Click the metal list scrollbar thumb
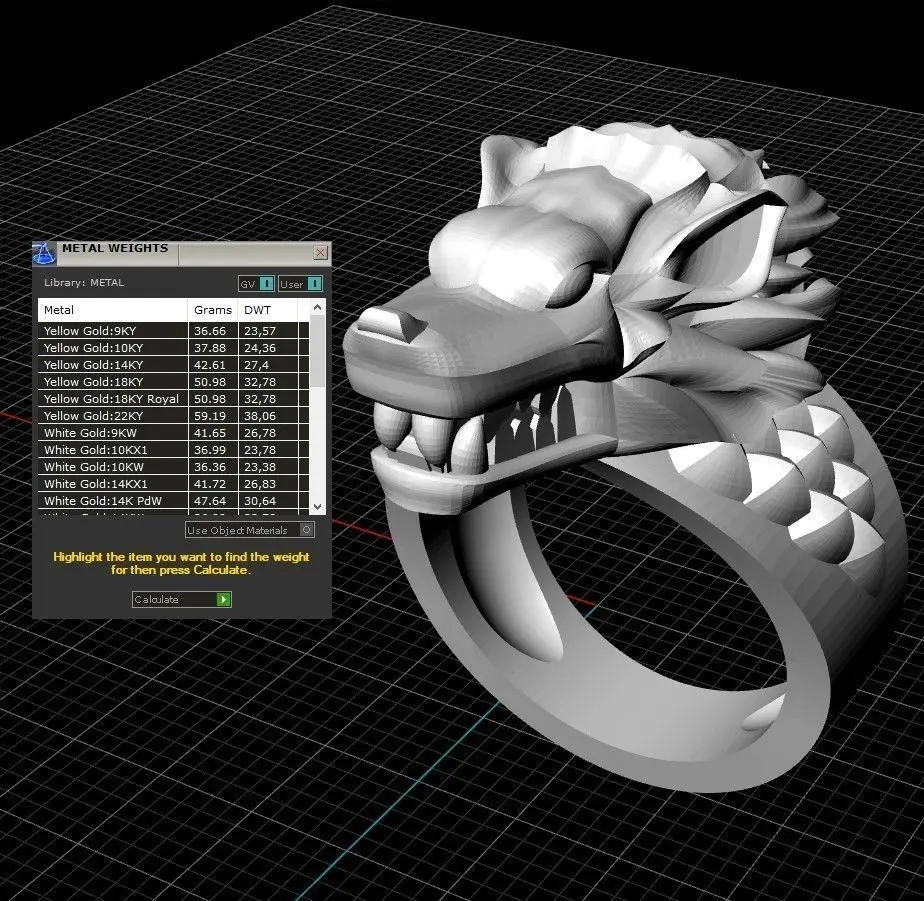Image resolution: width=924 pixels, height=901 pixels. [318, 351]
